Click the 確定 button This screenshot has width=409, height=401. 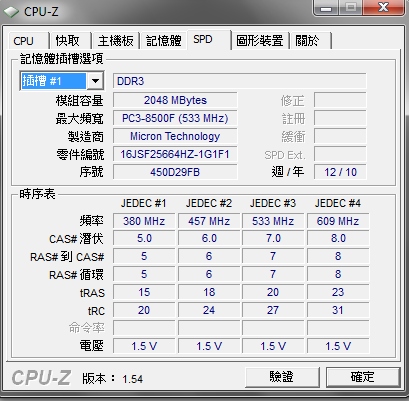363,377
